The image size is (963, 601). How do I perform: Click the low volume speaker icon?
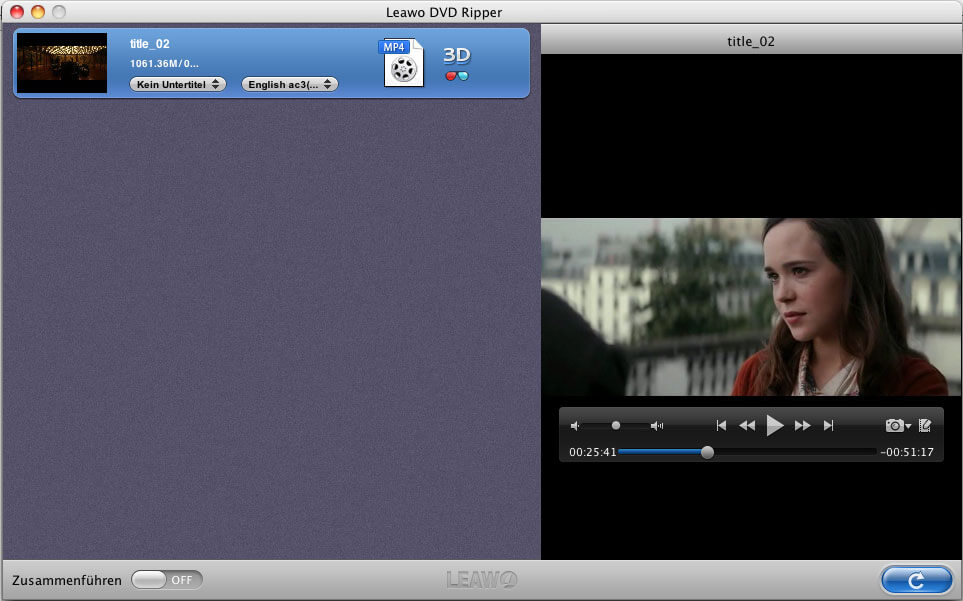[575, 425]
